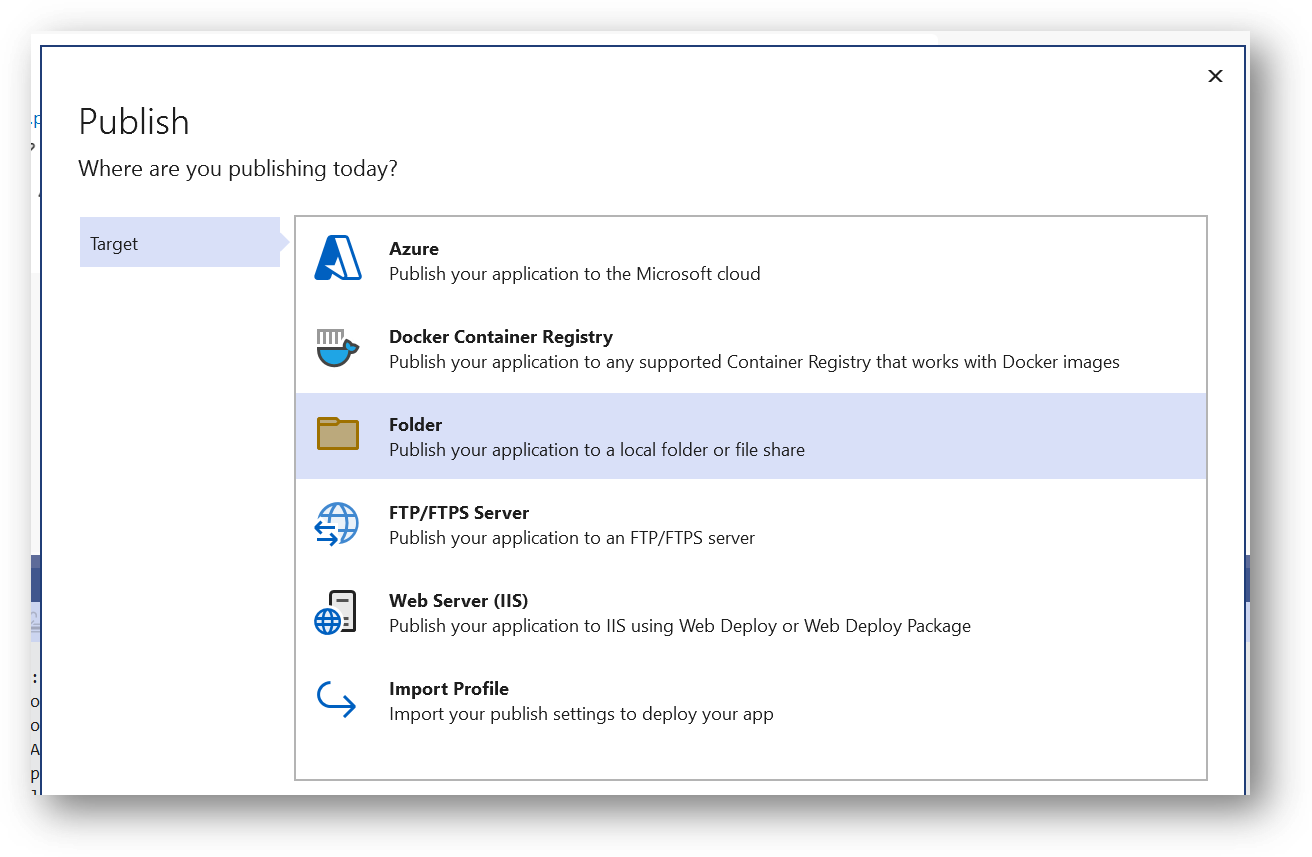This screenshot has width=1312, height=857.
Task: Choose the Azure publish target title
Action: click(414, 249)
